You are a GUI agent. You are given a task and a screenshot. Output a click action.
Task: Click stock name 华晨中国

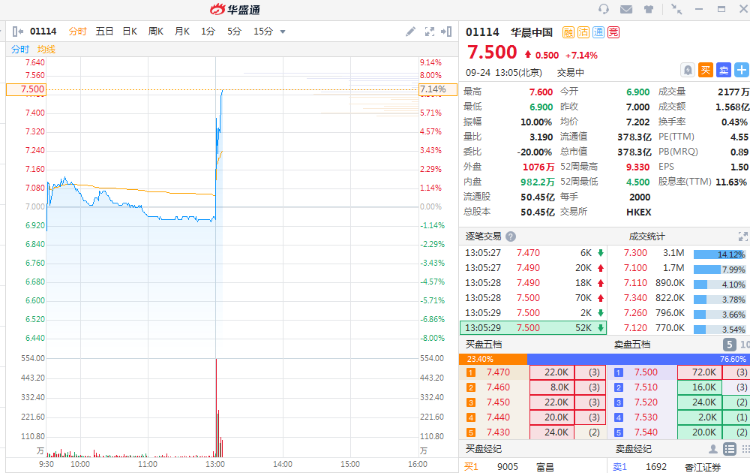click(x=531, y=33)
